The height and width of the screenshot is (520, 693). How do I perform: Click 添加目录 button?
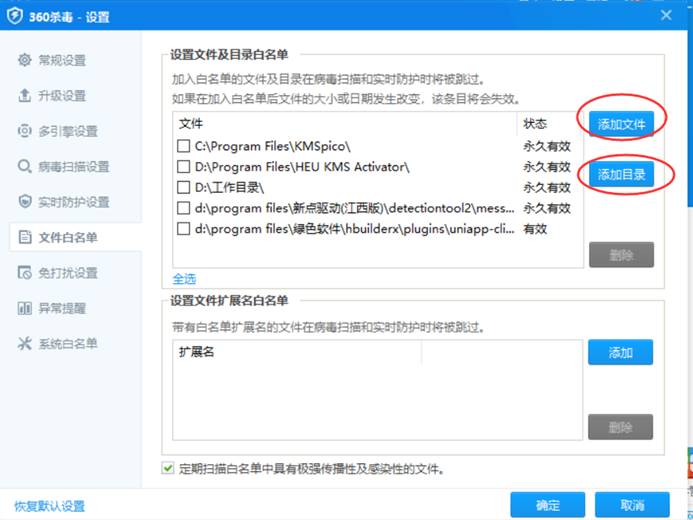coord(621,175)
